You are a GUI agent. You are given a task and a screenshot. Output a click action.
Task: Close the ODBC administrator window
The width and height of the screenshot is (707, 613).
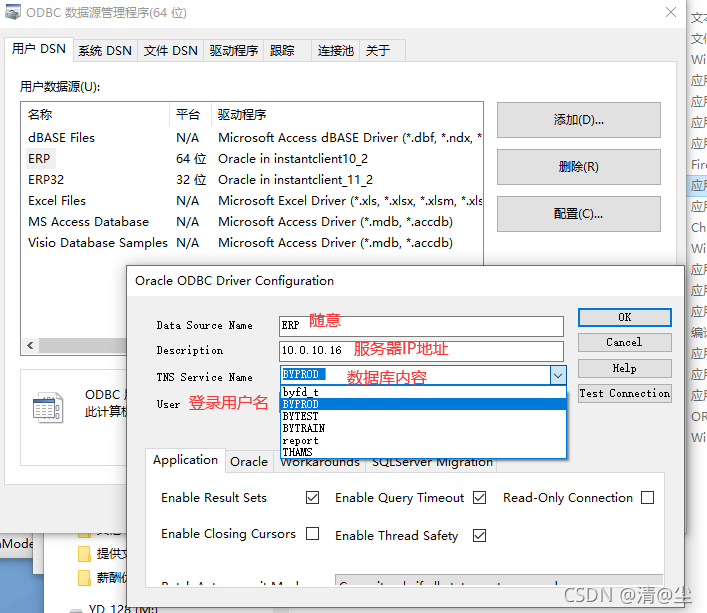[671, 12]
